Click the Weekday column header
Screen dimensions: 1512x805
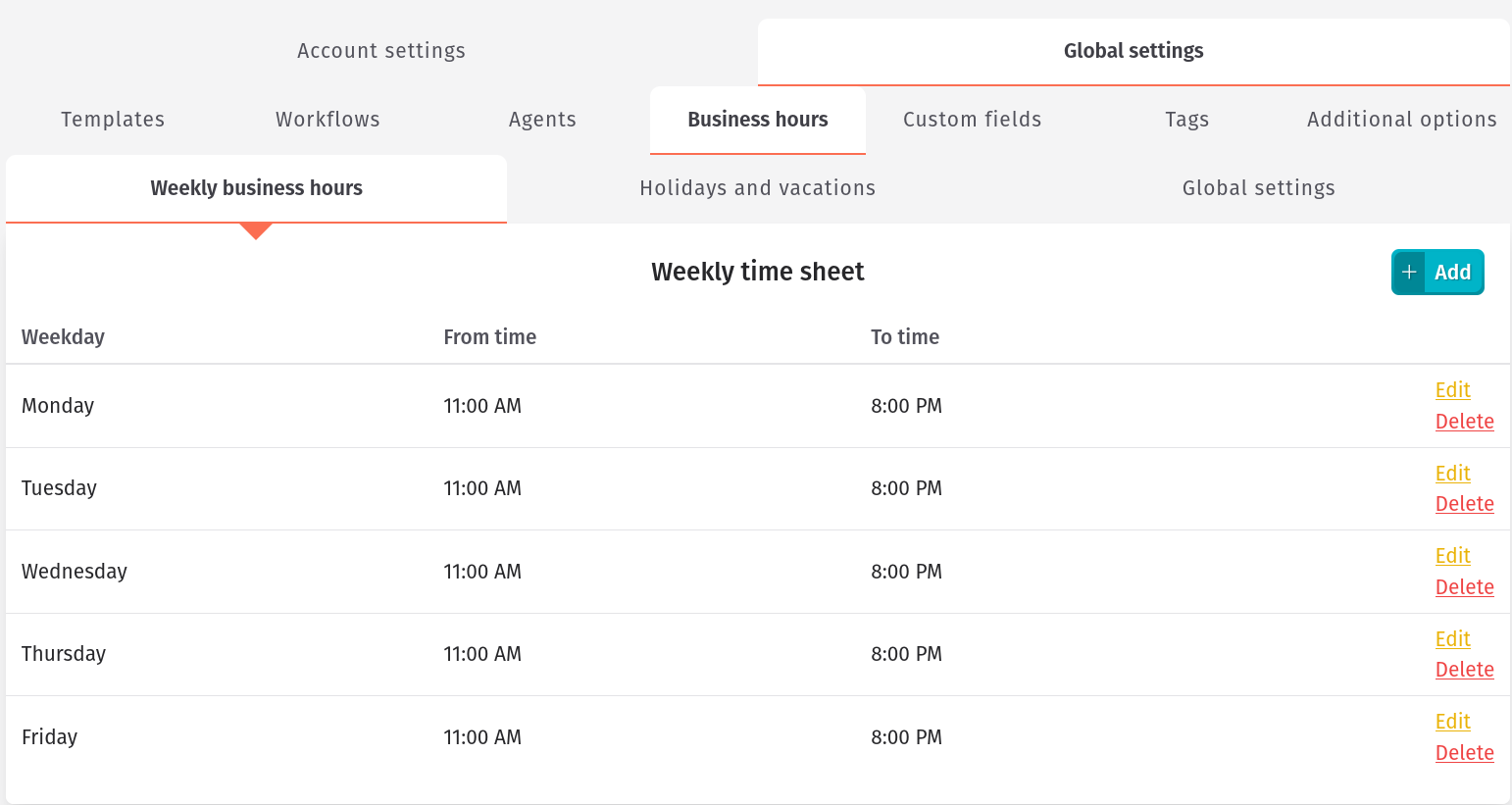point(63,337)
